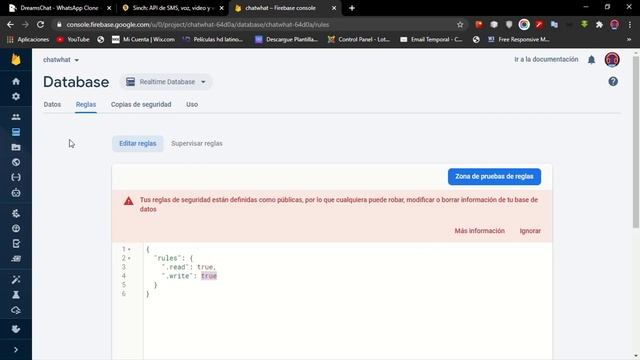Click the browser address bar URL
The width and height of the screenshot is (640, 360).
point(198,24)
